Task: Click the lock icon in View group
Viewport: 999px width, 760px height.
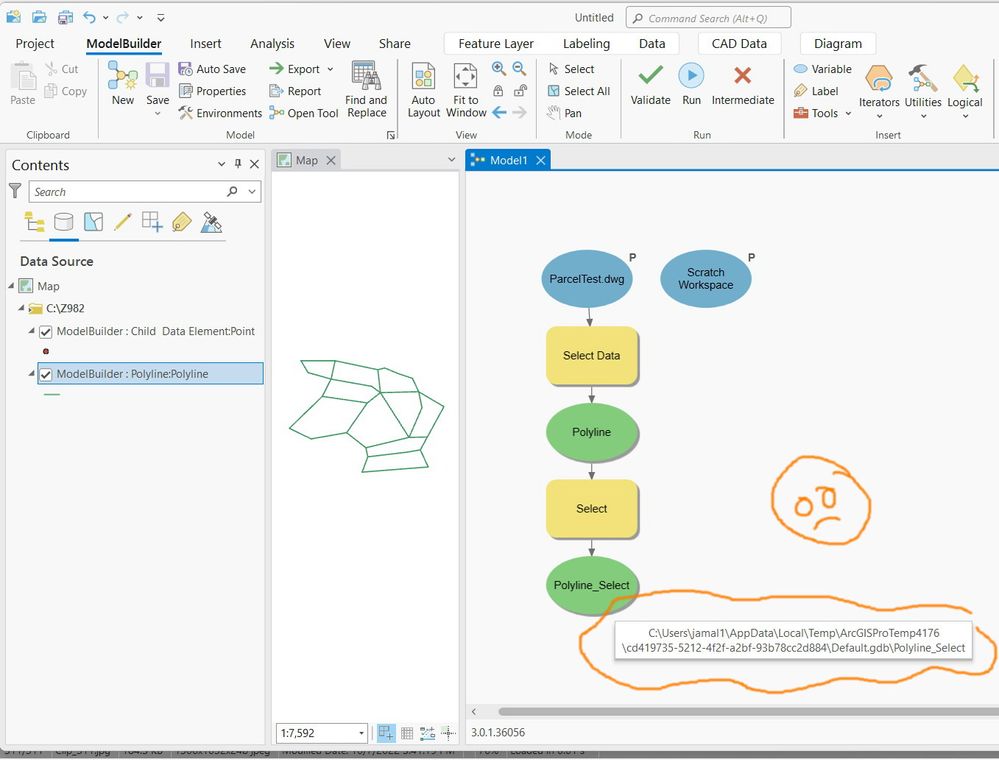Action: coord(498,90)
